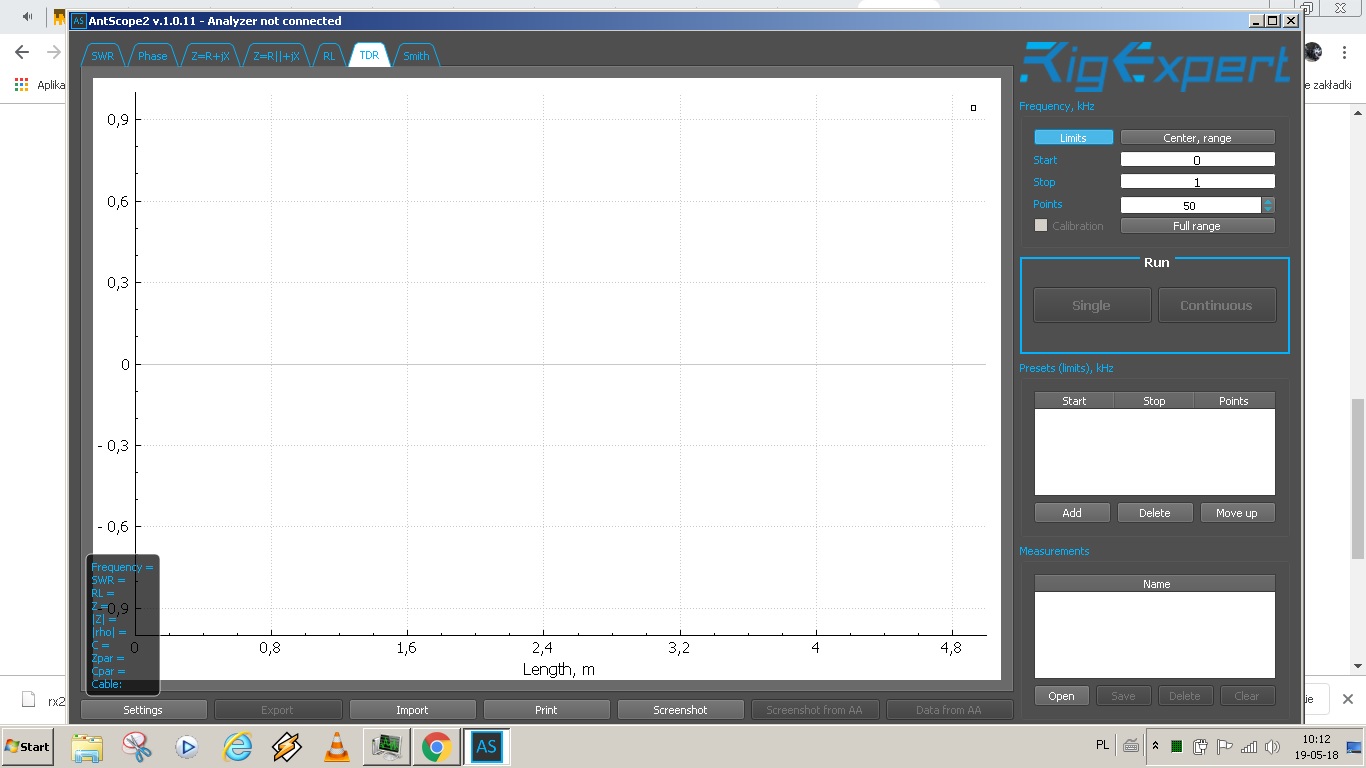Open the PL input language selector
Image resolution: width=1366 pixels, height=768 pixels.
[1102, 746]
